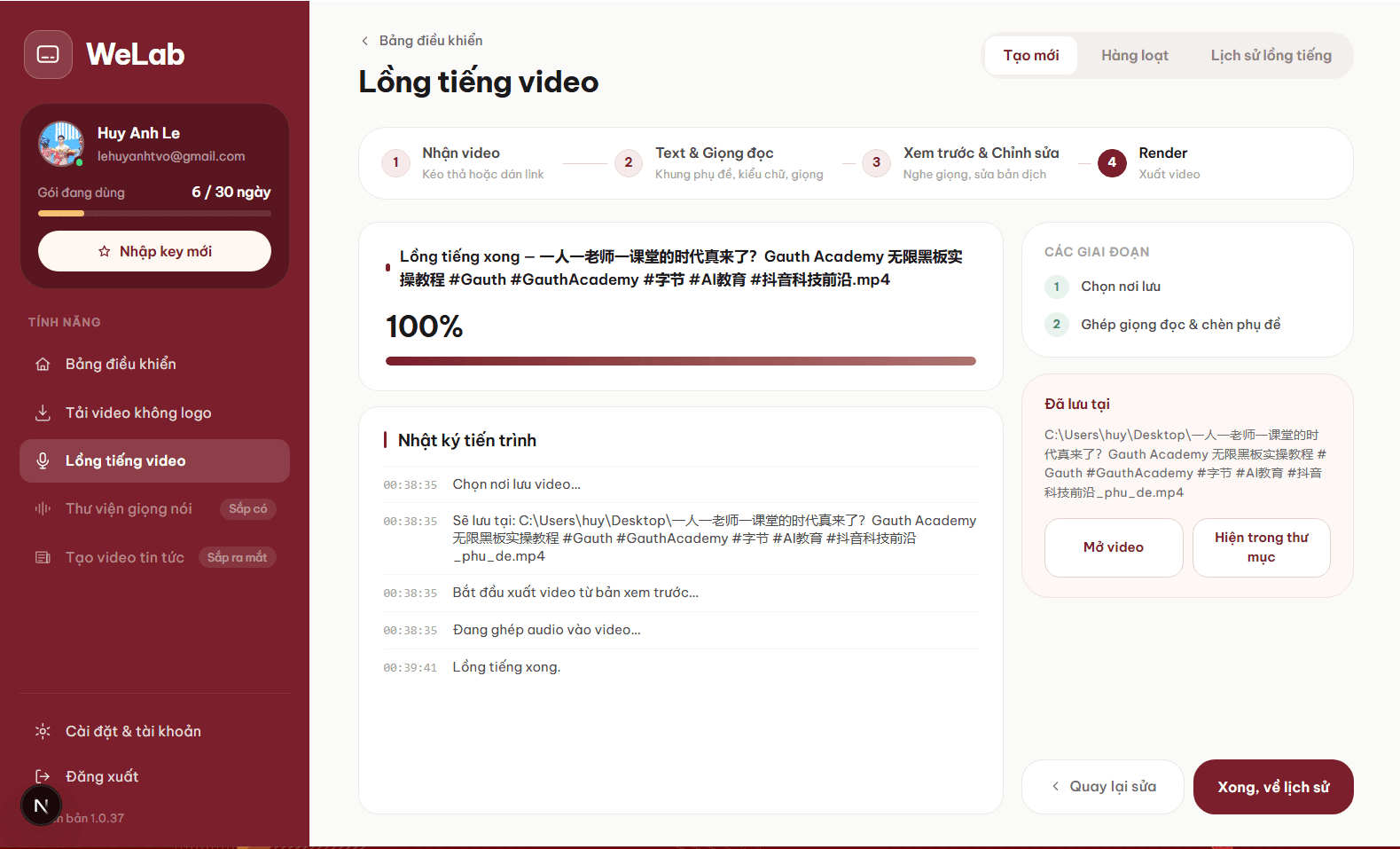Select Lồng tiếng video in the sidebar
The image size is (1400, 849).
(154, 460)
